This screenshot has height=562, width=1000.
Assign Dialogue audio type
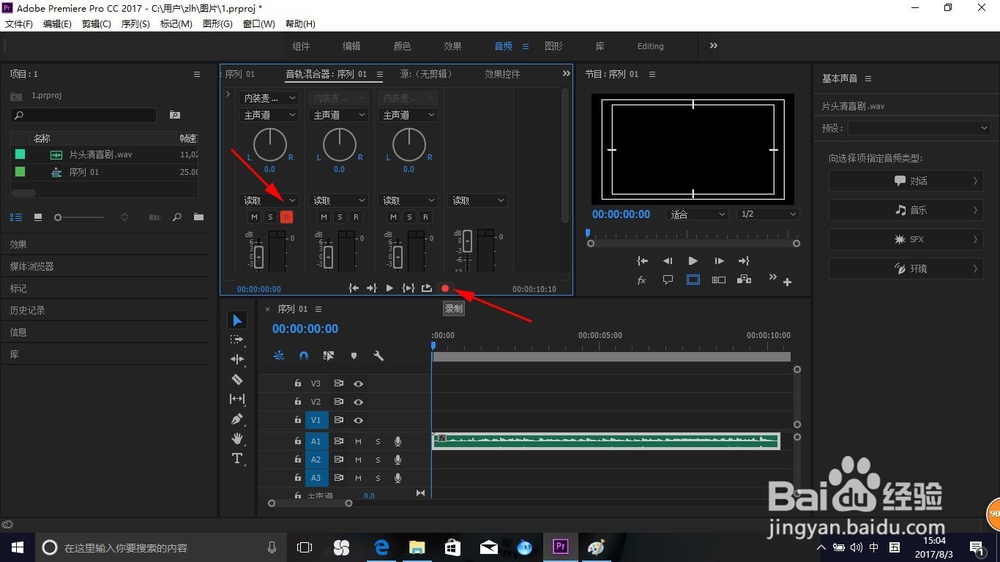[x=905, y=181]
